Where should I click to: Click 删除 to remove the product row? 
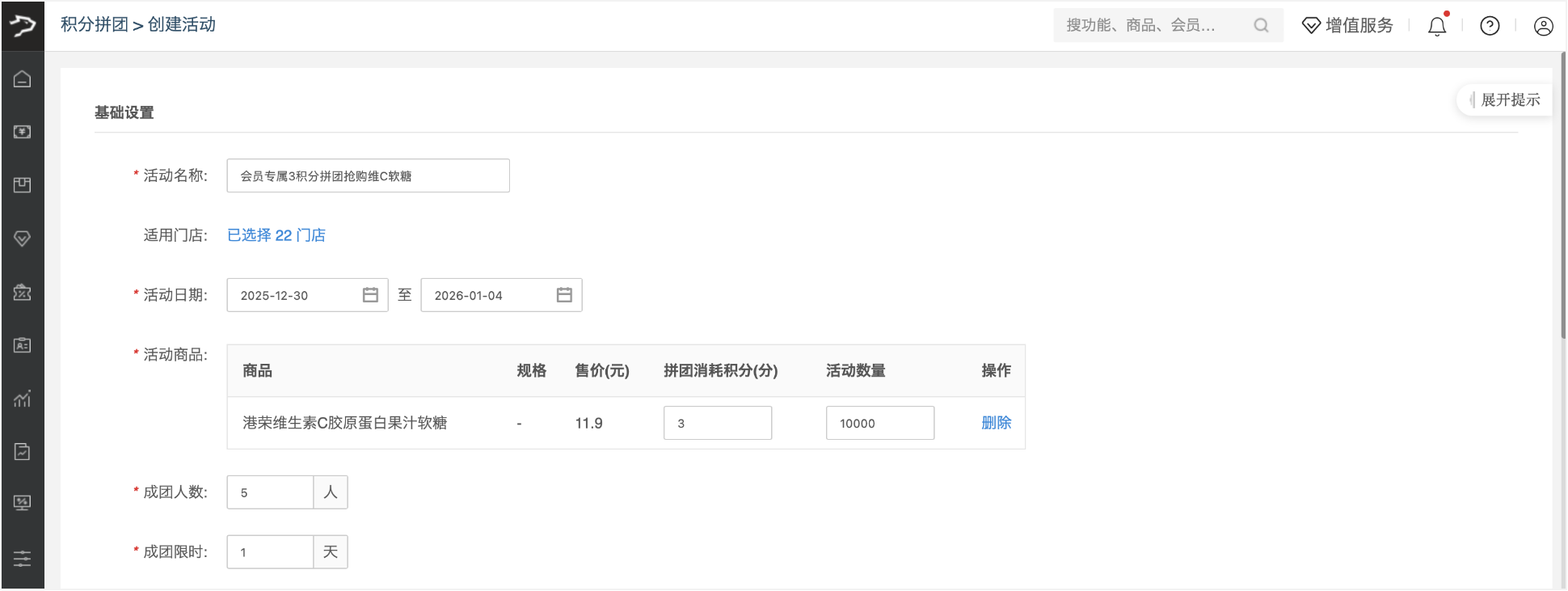pos(996,423)
